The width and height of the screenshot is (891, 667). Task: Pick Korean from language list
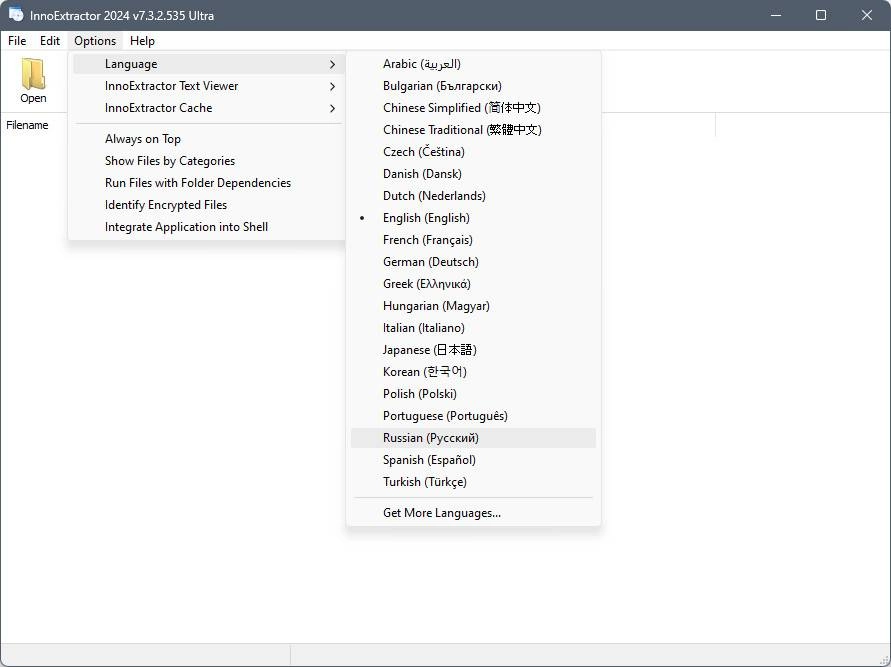pyautogui.click(x=473, y=372)
